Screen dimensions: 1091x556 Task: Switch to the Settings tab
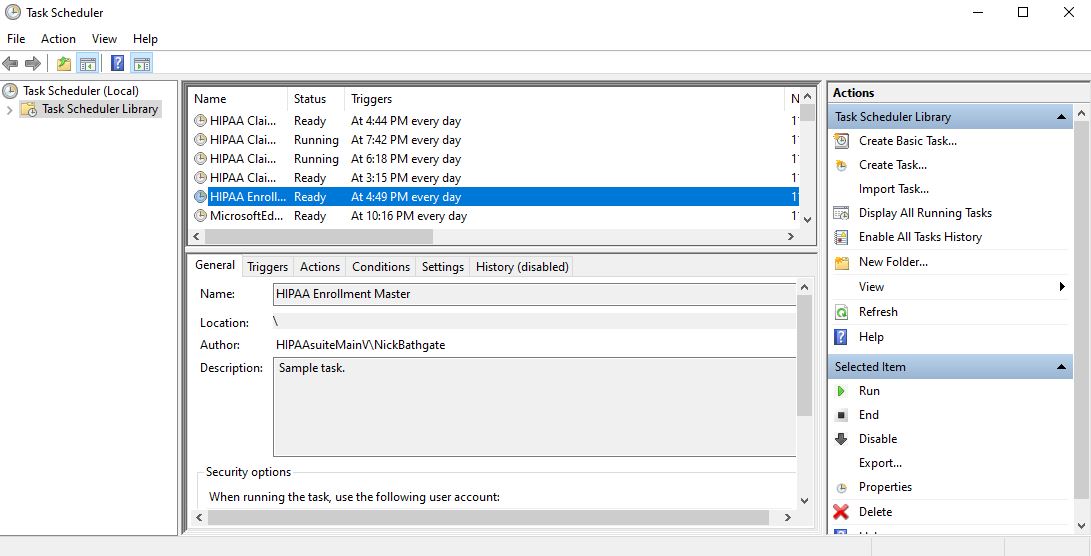coord(443,267)
